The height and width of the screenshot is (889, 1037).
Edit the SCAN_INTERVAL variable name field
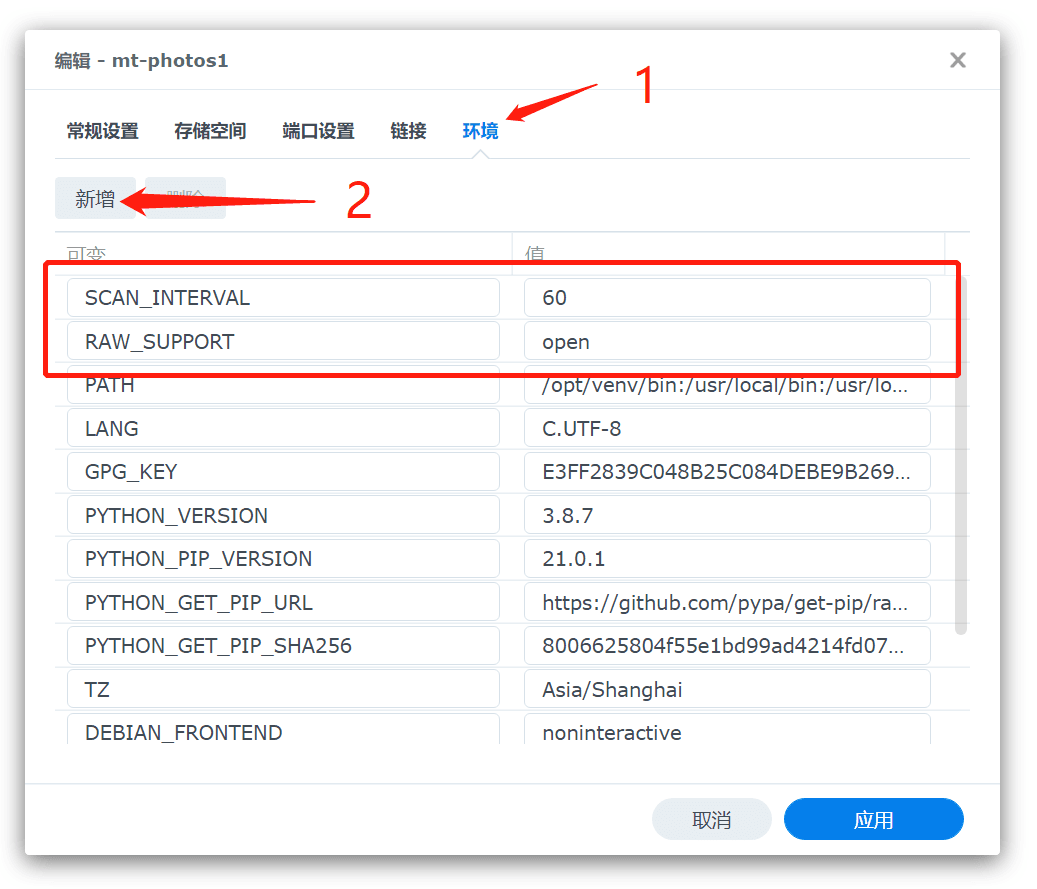[283, 298]
